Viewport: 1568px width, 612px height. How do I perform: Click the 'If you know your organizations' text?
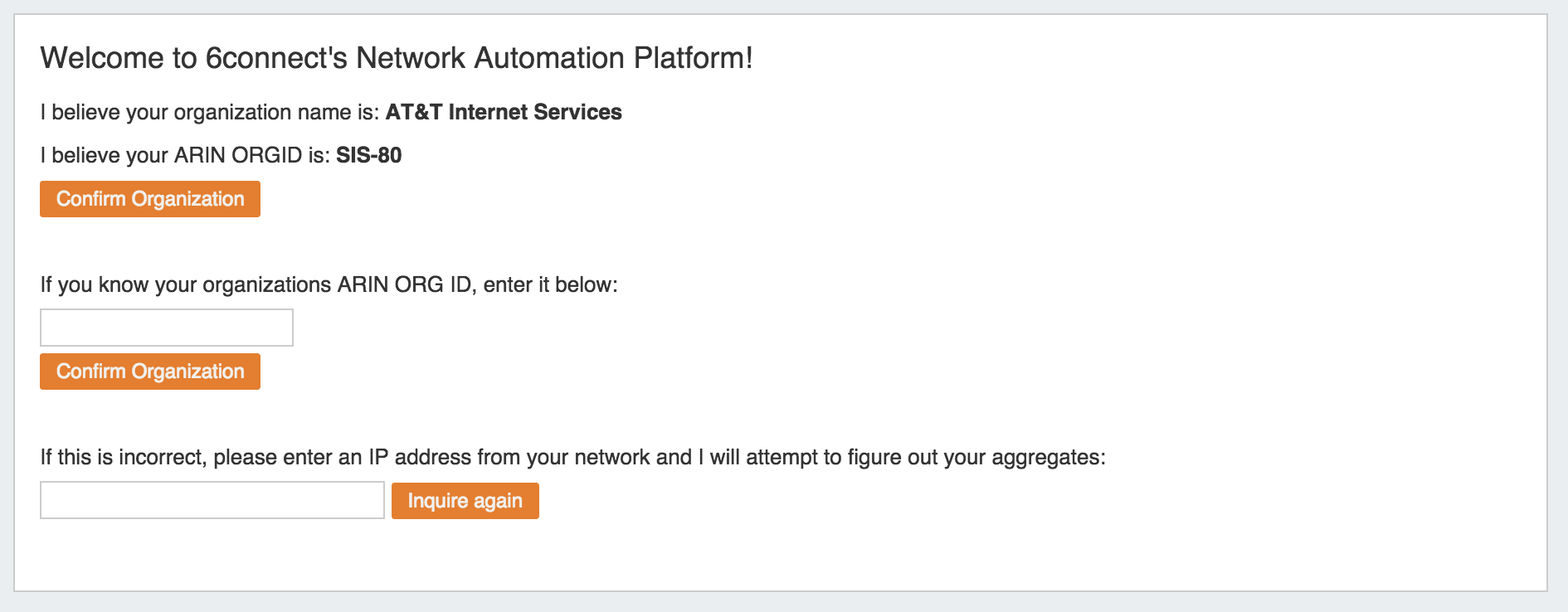tap(185, 284)
